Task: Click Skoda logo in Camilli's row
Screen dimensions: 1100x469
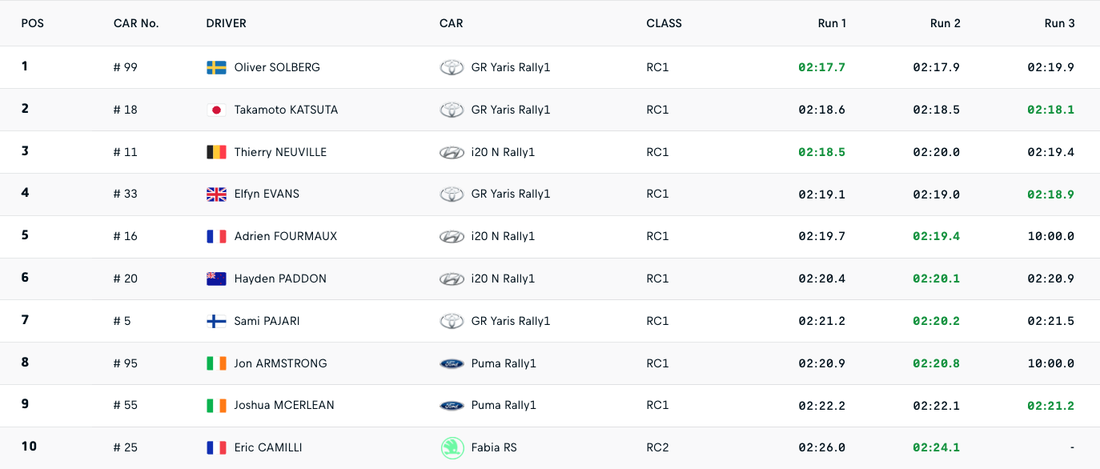Action: pyautogui.click(x=452, y=448)
